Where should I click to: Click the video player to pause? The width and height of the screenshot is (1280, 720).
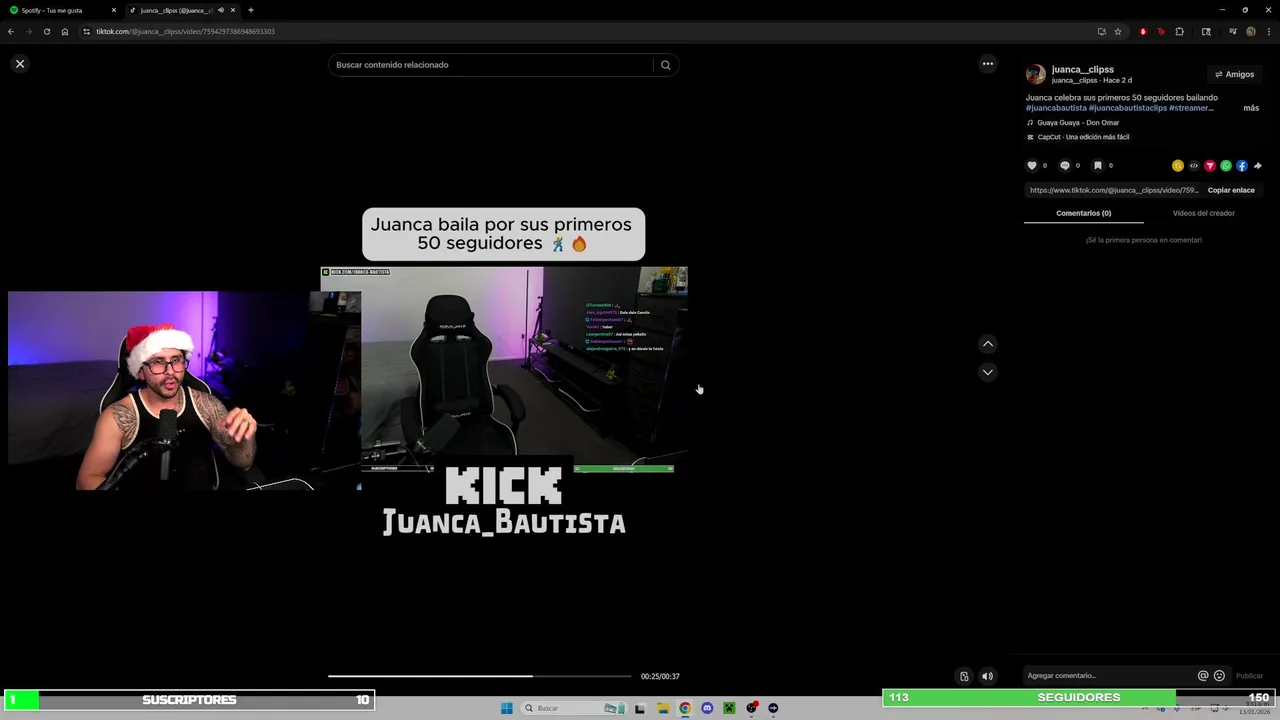click(x=504, y=370)
